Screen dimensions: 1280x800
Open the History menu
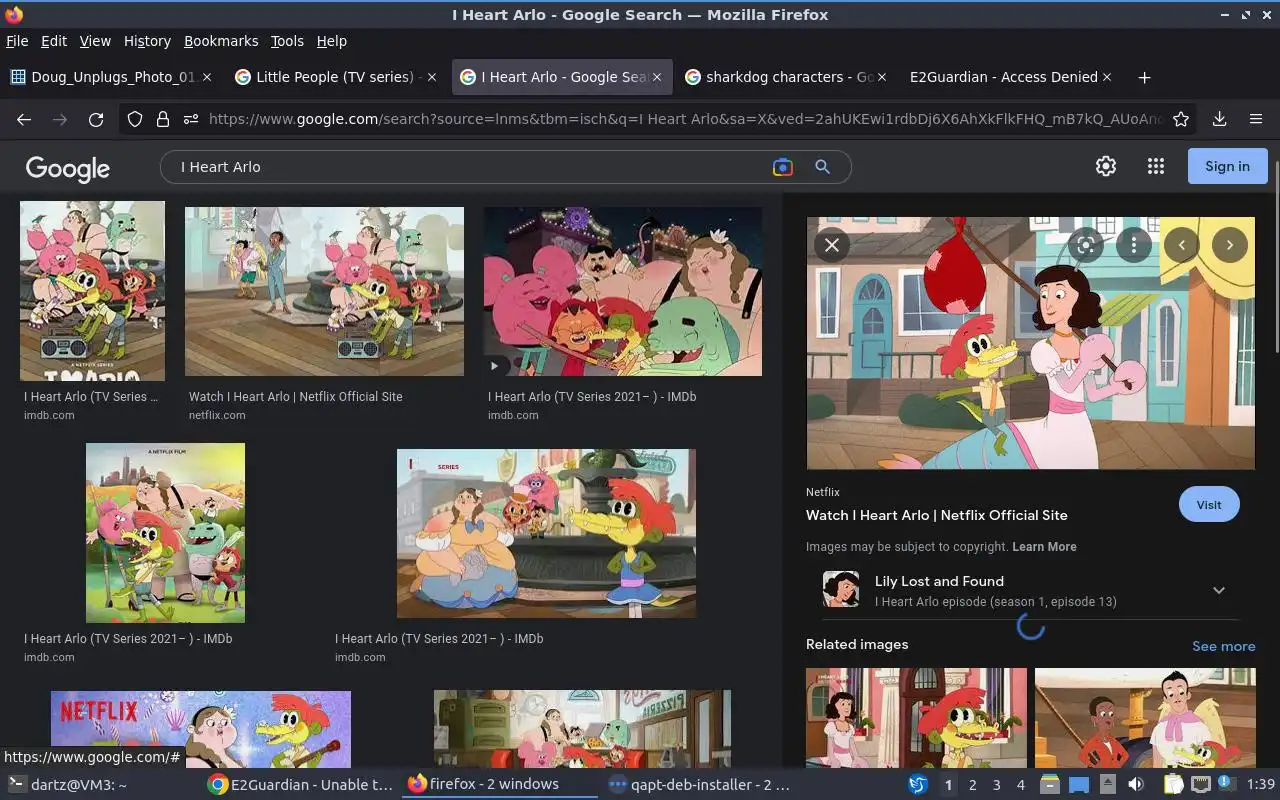tap(147, 41)
